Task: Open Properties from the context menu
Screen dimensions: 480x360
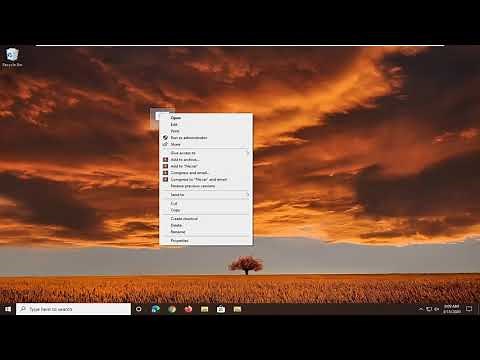Action: 206,240
